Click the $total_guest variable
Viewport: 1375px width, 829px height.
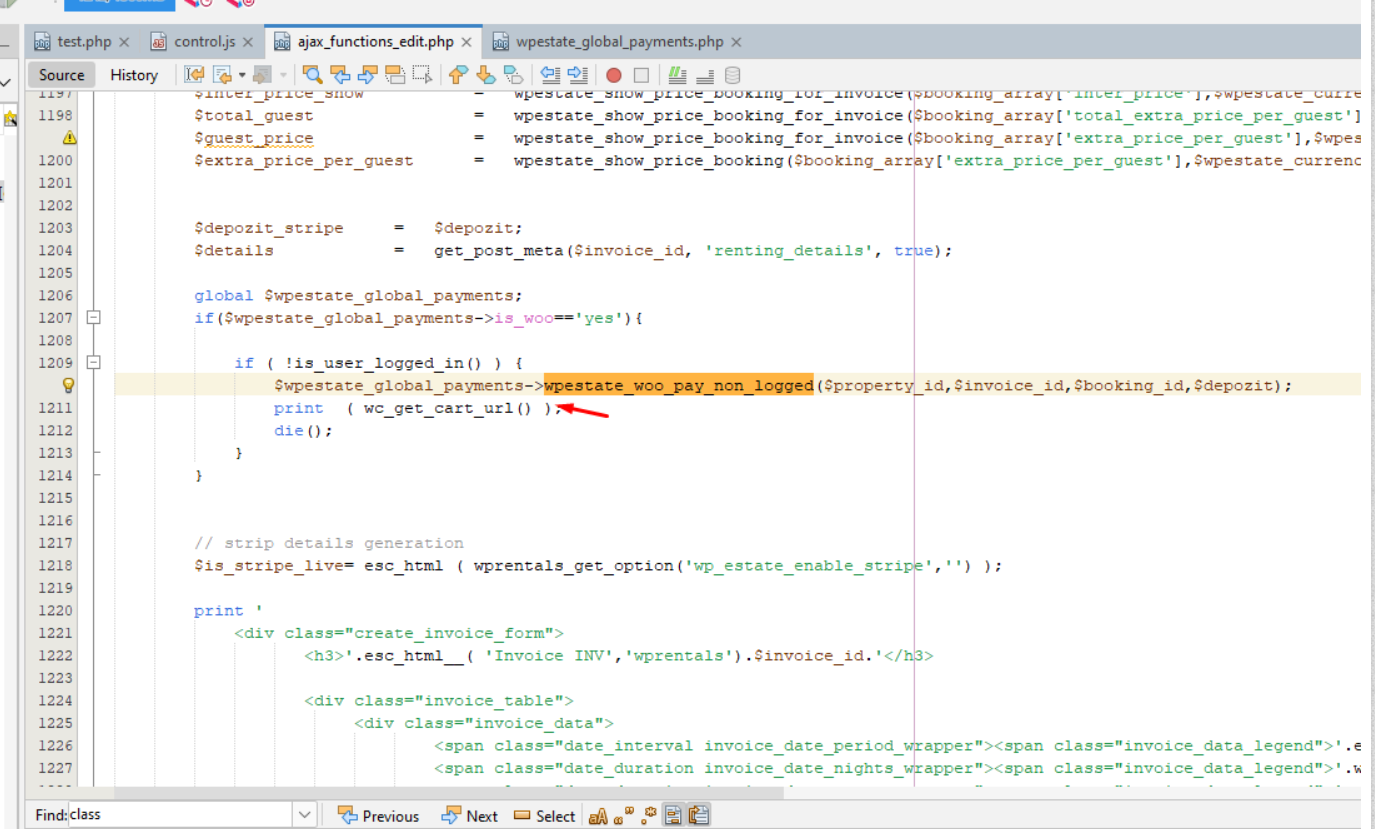click(254, 115)
